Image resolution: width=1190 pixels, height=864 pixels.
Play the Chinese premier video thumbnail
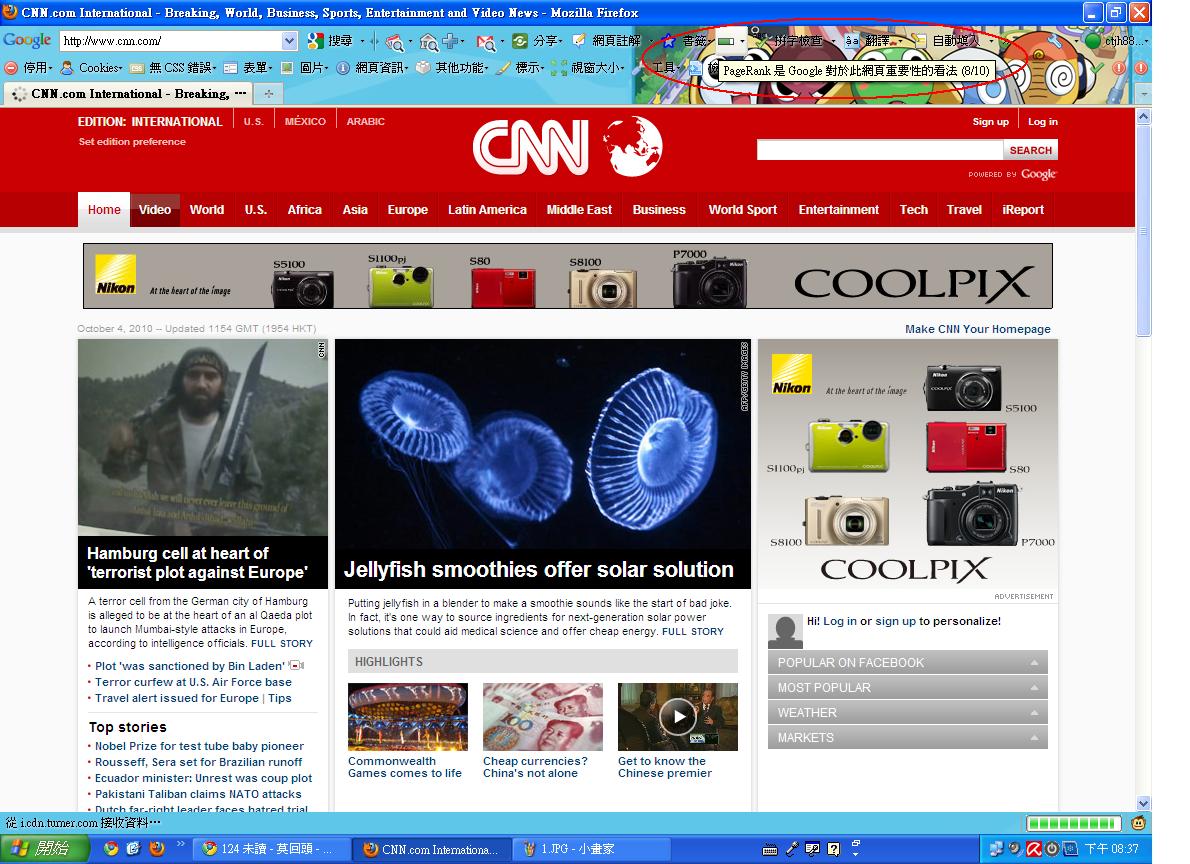pos(678,717)
